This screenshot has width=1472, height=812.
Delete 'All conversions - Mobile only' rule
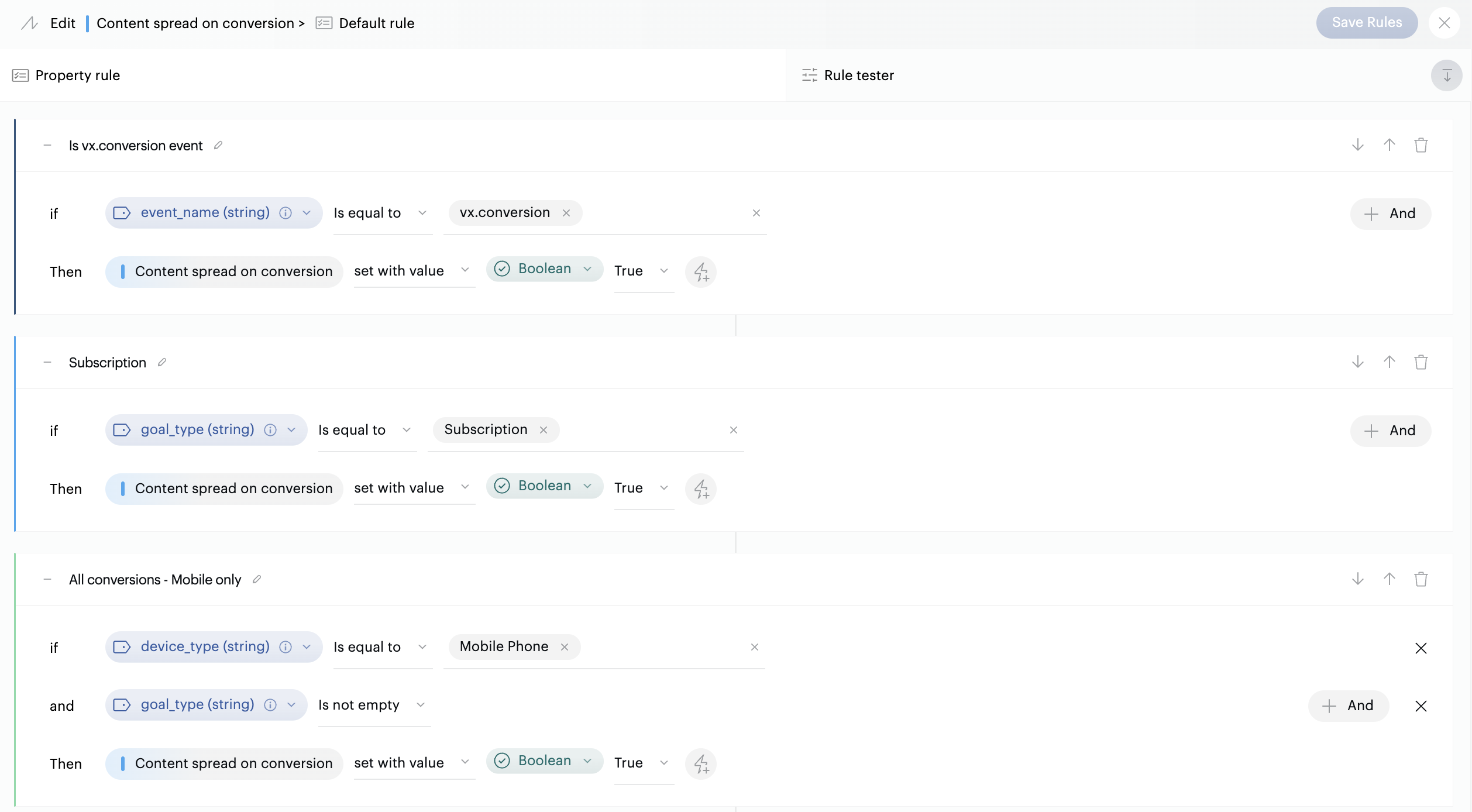click(1421, 579)
